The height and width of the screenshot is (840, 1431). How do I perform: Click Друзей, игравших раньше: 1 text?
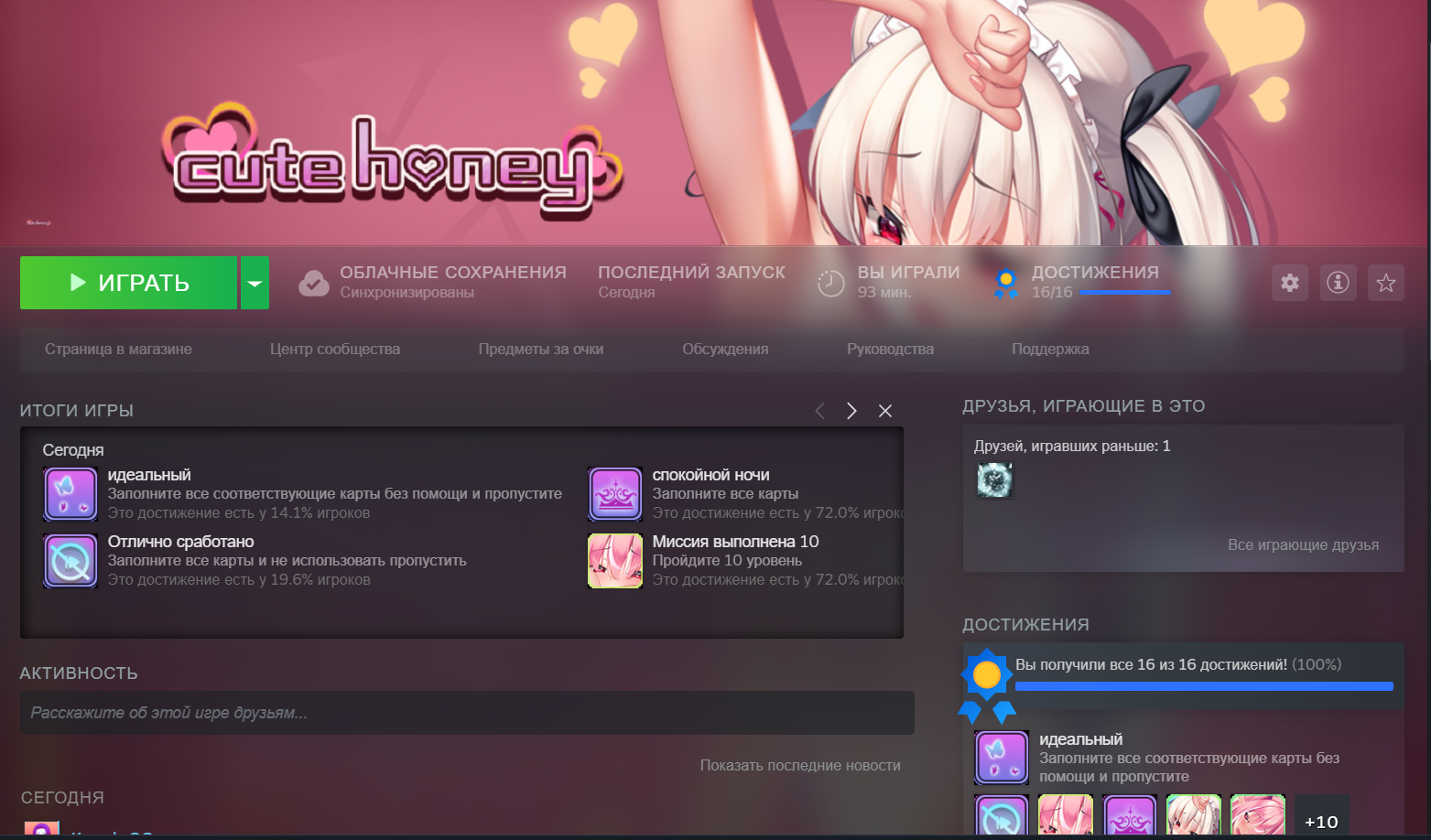[1072, 447]
